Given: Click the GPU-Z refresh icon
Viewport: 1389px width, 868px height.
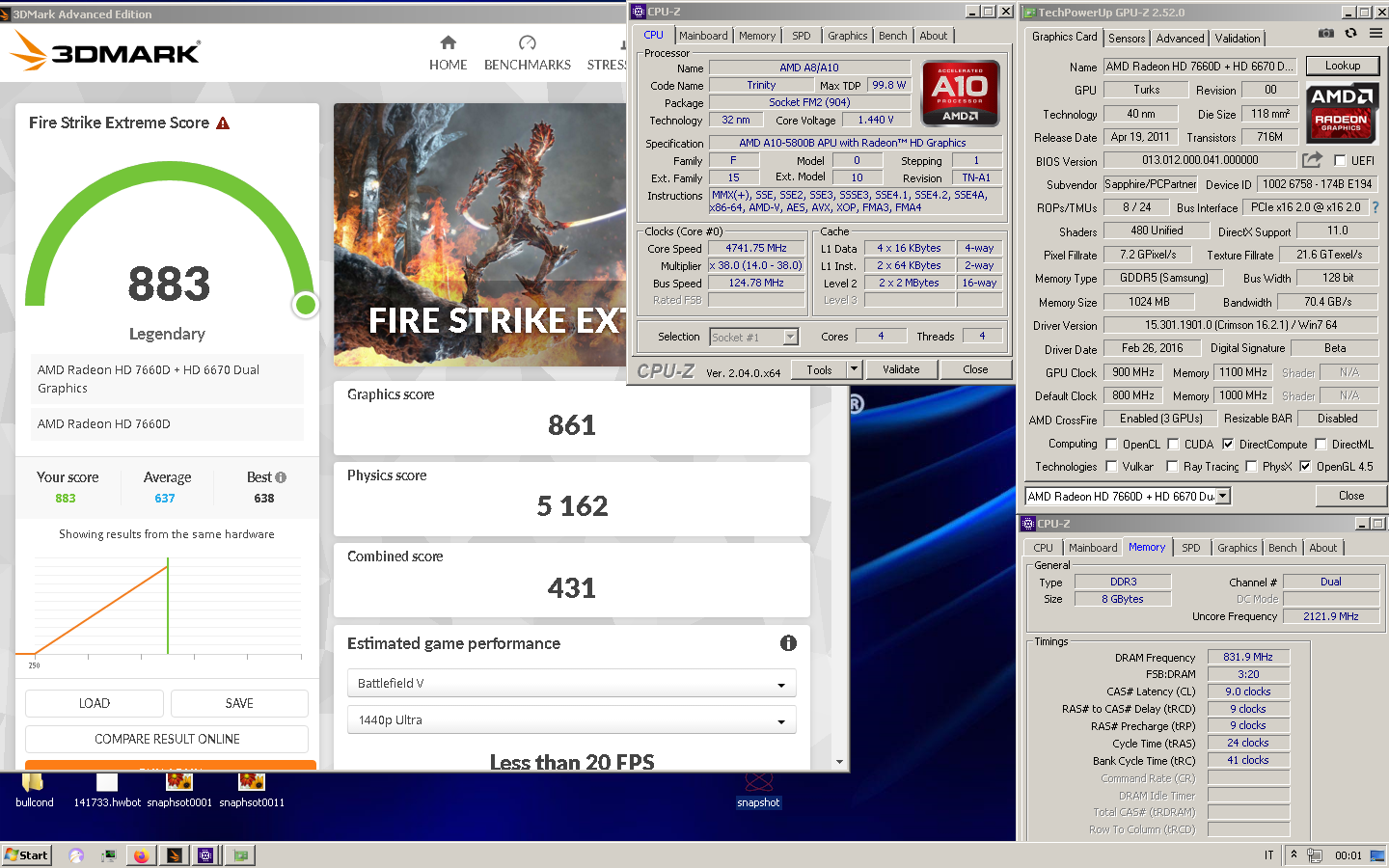Looking at the screenshot, I should [x=1351, y=33].
